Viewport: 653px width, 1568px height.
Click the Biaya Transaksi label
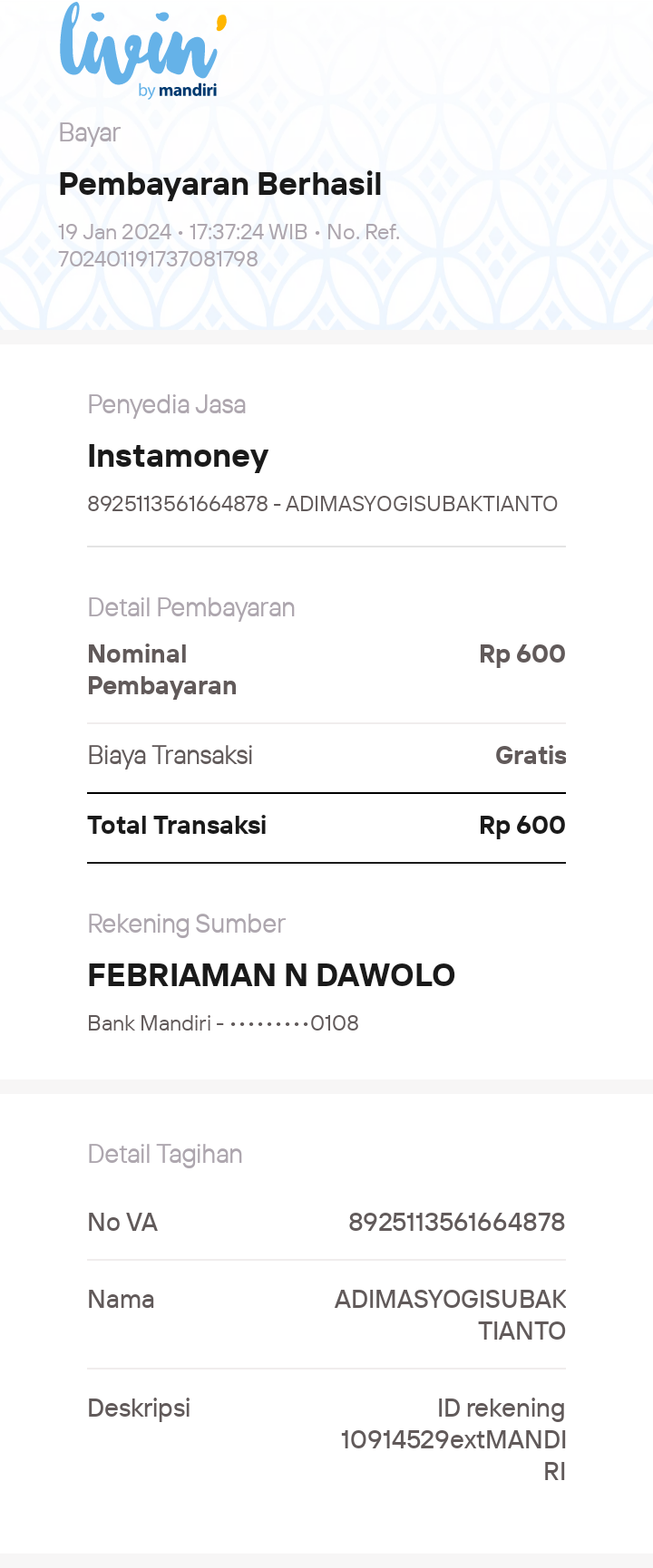171,756
